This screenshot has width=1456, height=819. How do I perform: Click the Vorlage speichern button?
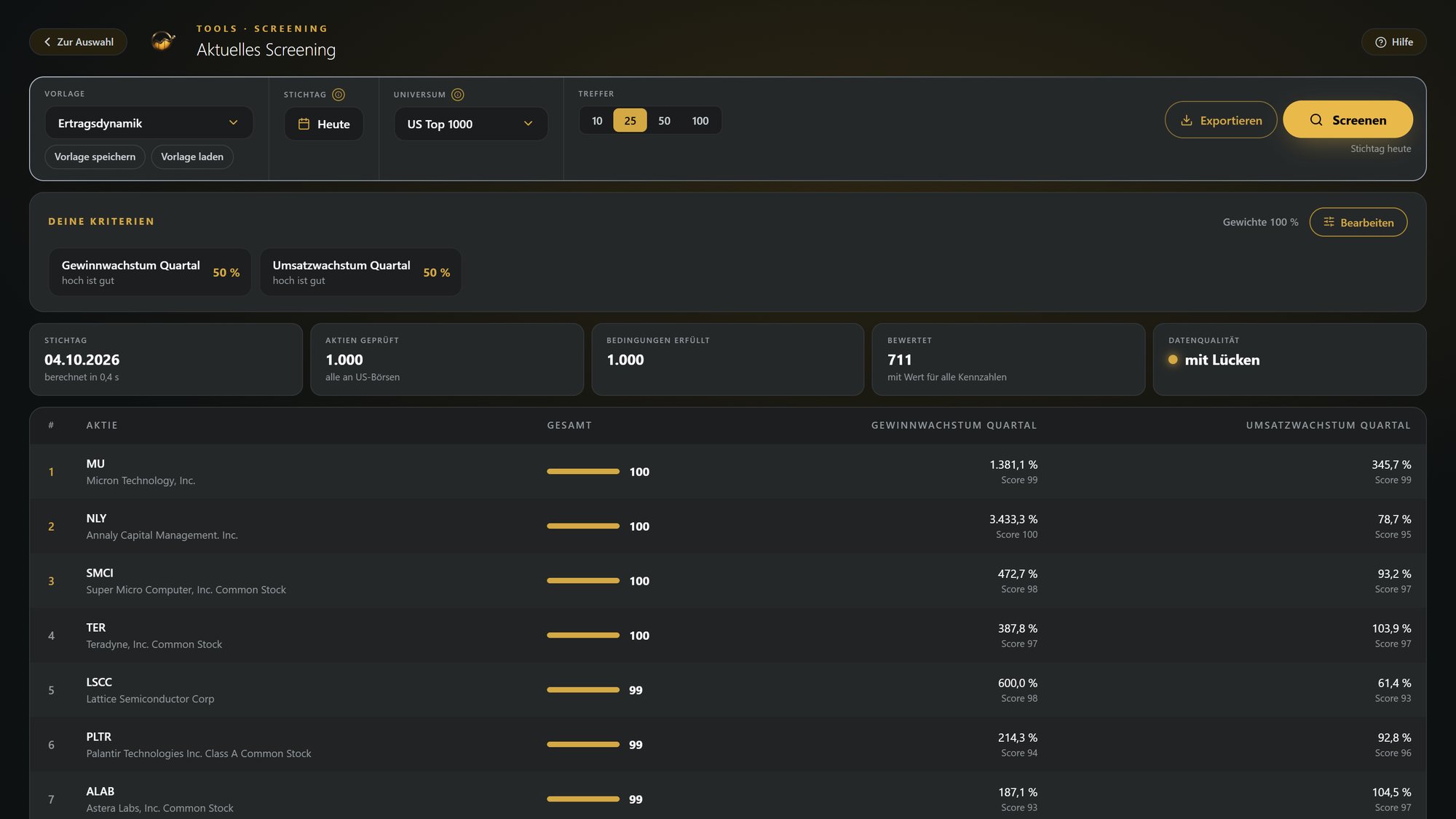coord(95,157)
